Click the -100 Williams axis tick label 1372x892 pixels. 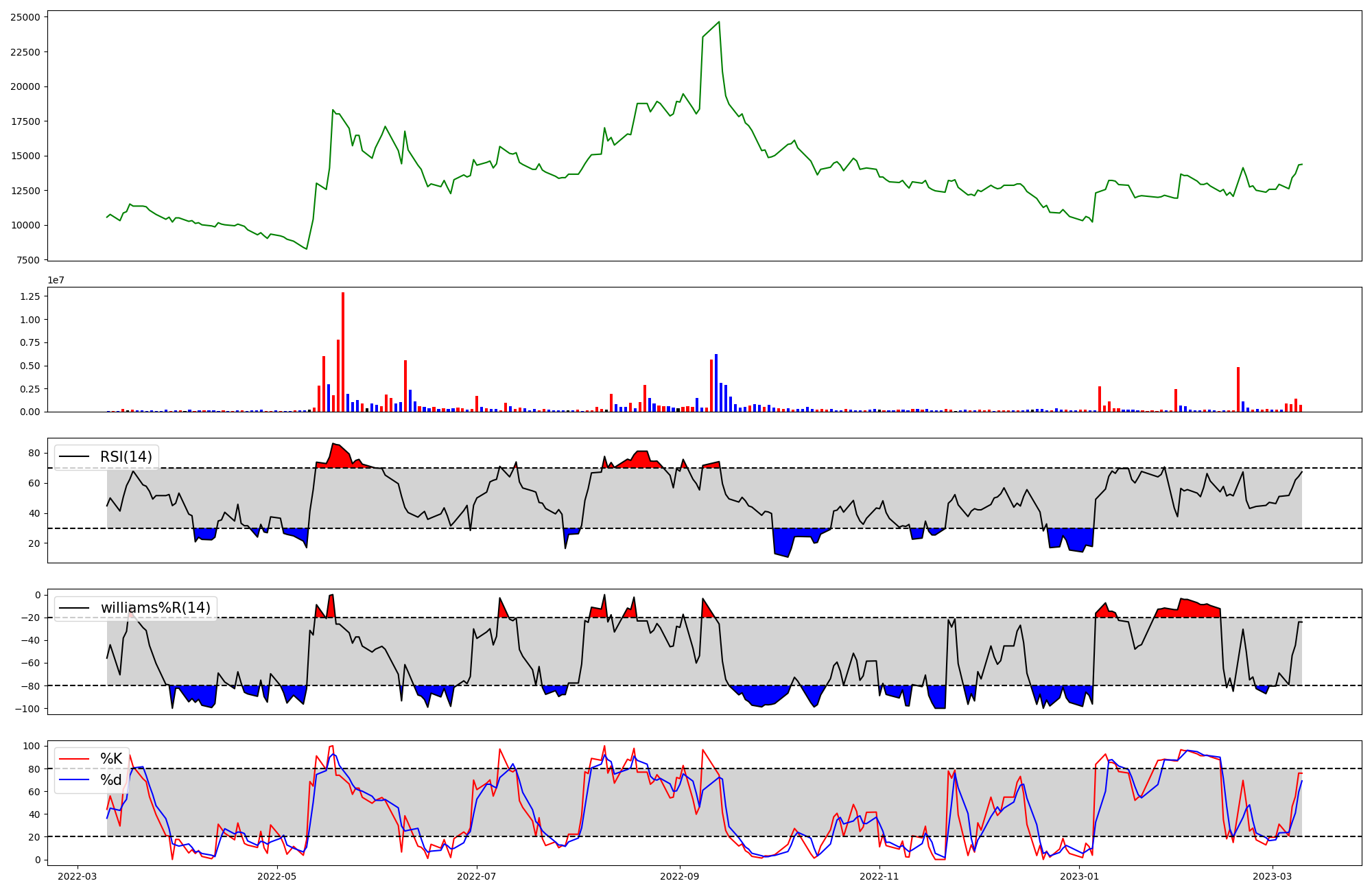(27, 709)
